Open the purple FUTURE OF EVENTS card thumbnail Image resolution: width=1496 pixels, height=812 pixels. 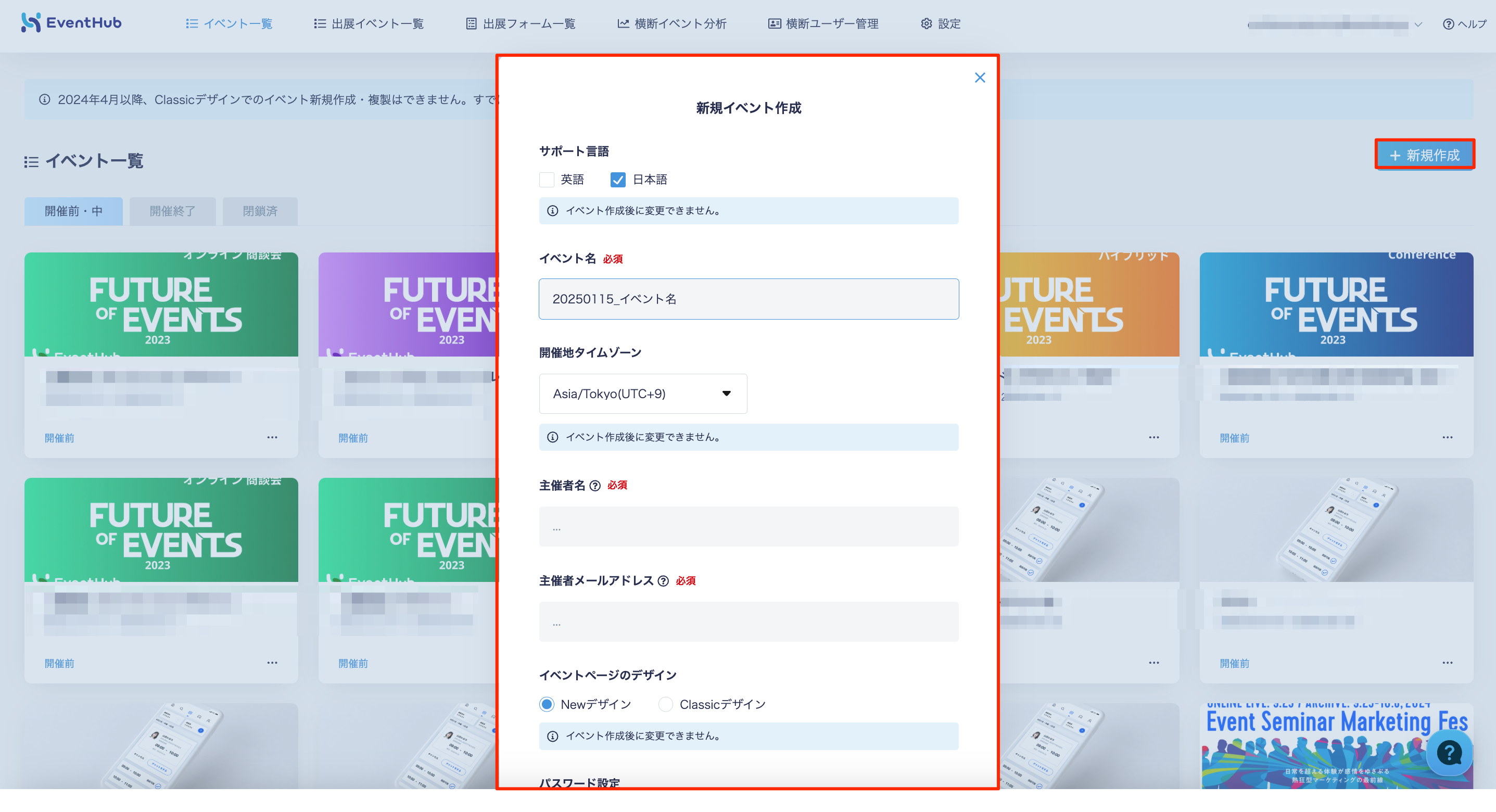pyautogui.click(x=408, y=304)
